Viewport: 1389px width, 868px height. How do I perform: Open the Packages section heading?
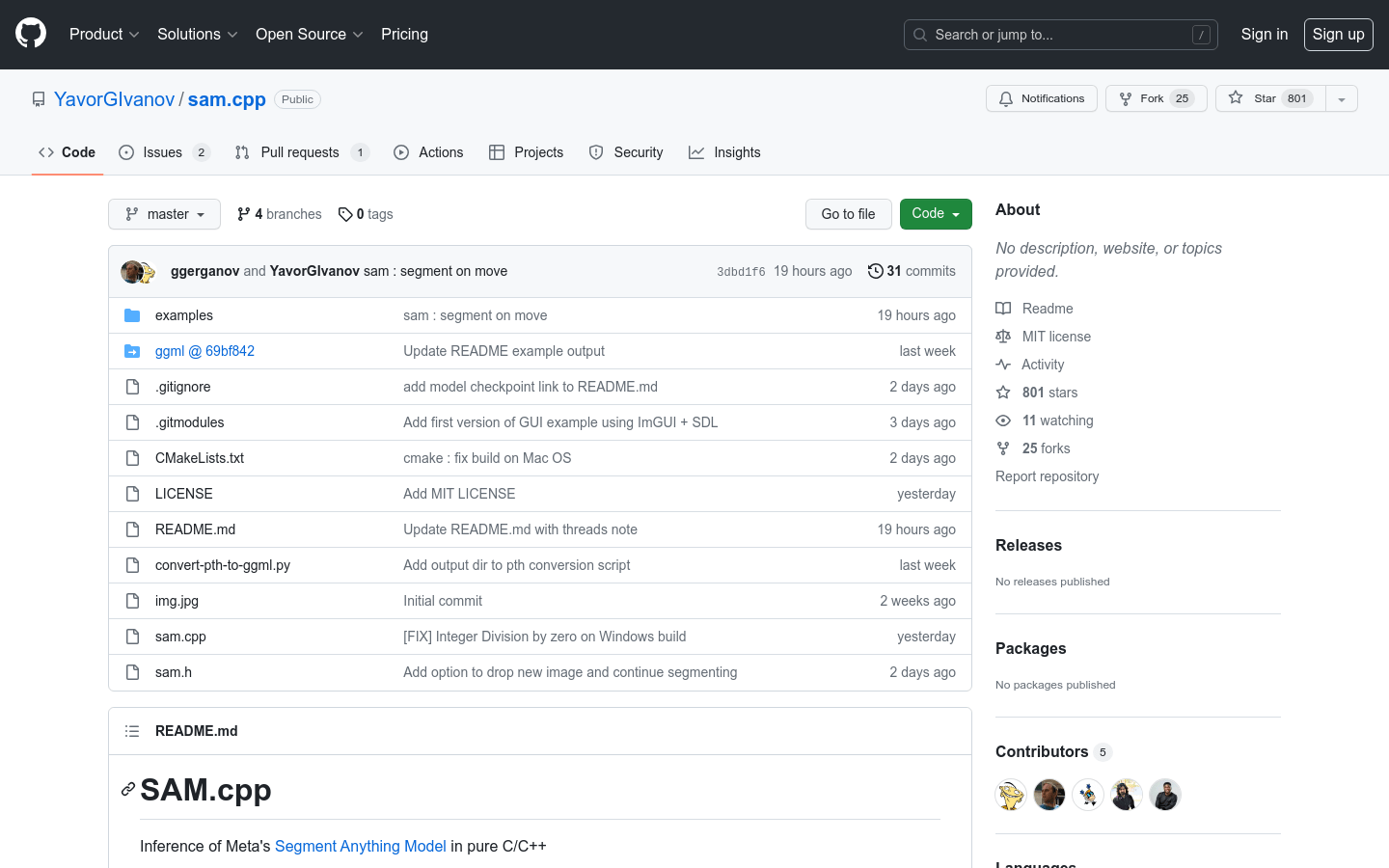1030,648
